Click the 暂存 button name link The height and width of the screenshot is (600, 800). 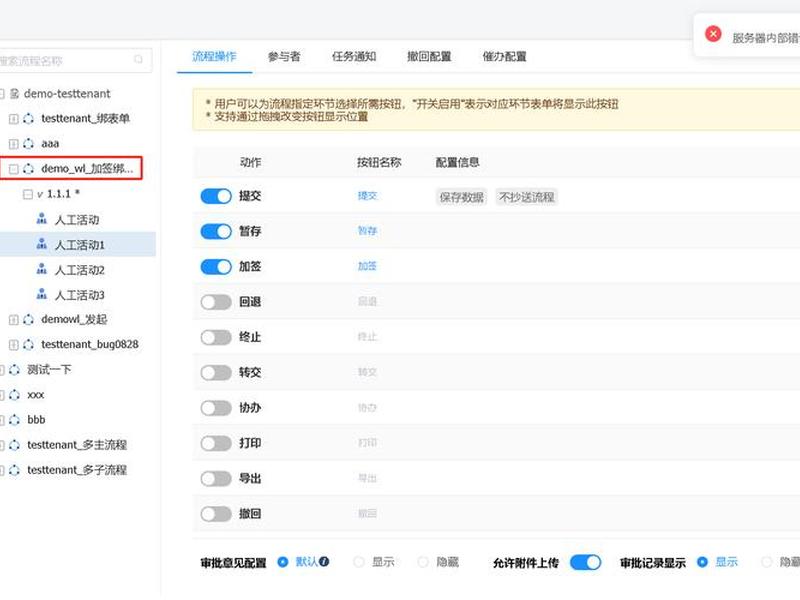(367, 231)
